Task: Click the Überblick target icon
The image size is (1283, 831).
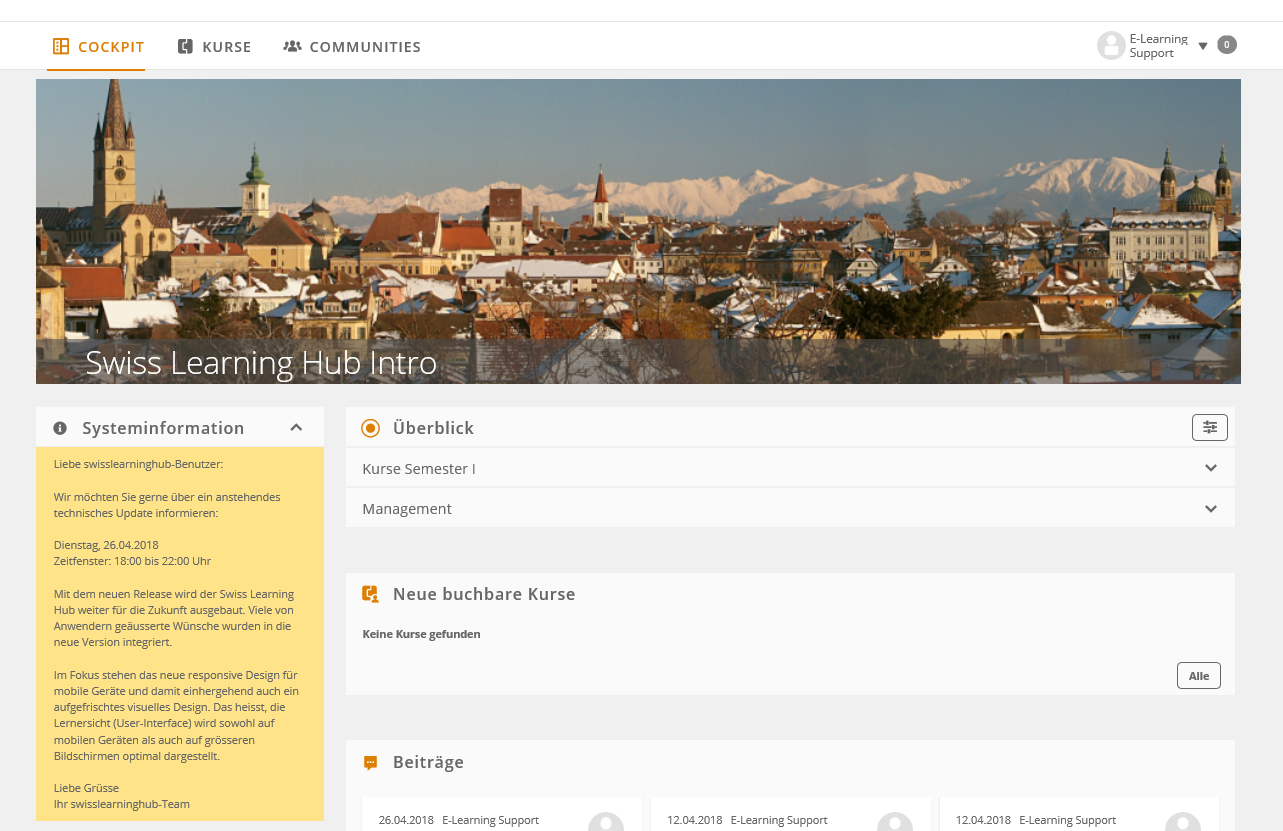Action: 371,428
